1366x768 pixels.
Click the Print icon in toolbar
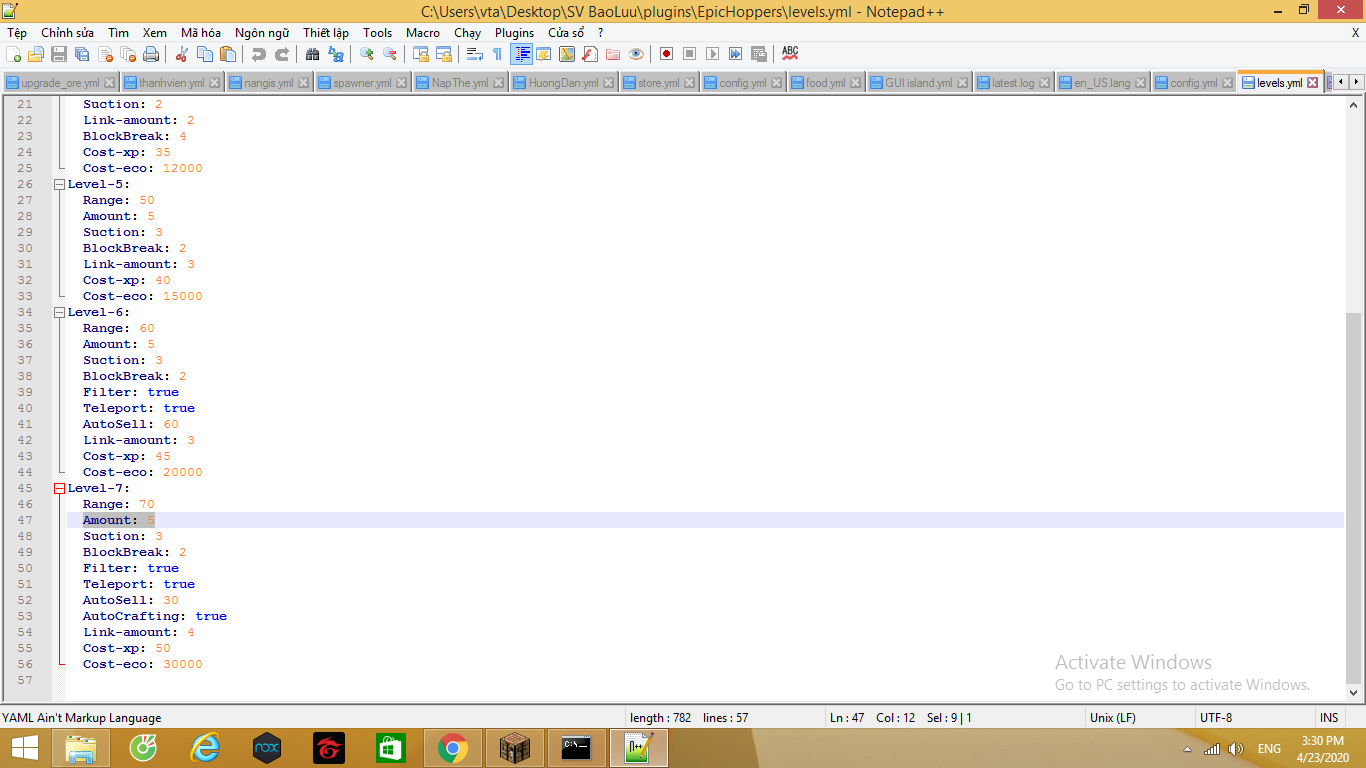pyautogui.click(x=151, y=54)
